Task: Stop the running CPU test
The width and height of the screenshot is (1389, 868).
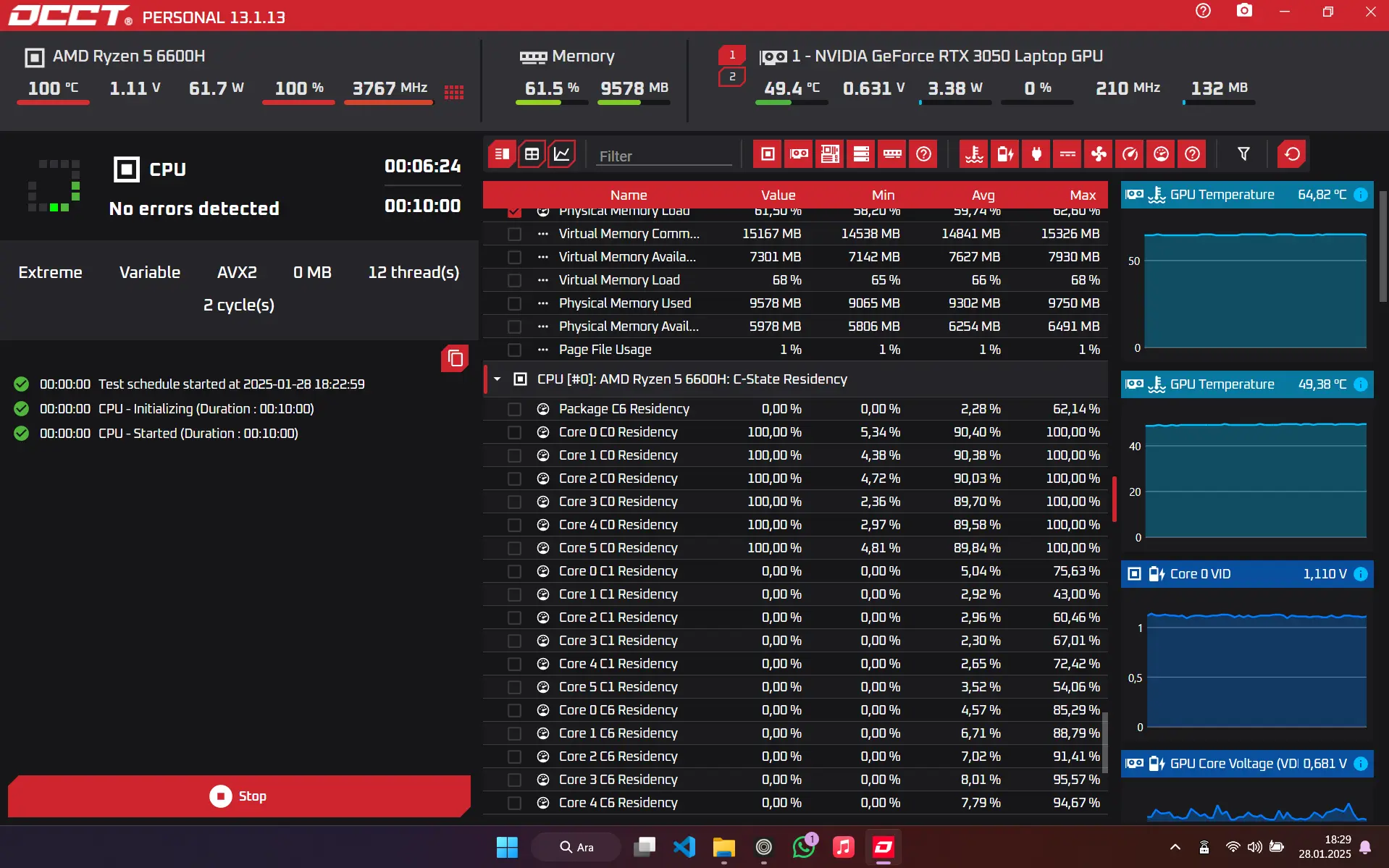Action: click(x=239, y=796)
